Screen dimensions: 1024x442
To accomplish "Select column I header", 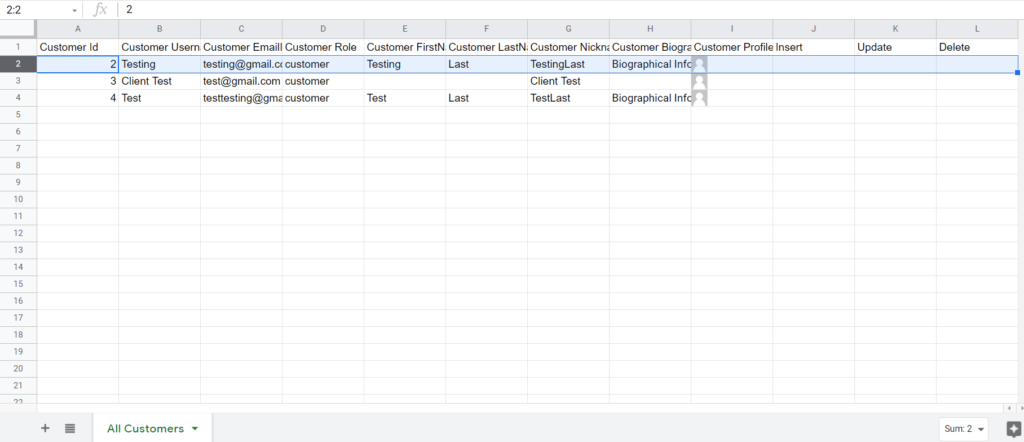I will pos(732,29).
